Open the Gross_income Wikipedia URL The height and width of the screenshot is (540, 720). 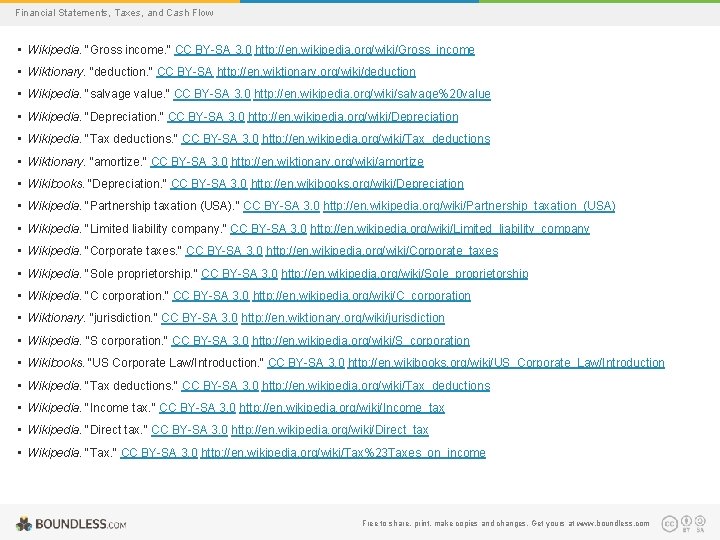click(365, 50)
